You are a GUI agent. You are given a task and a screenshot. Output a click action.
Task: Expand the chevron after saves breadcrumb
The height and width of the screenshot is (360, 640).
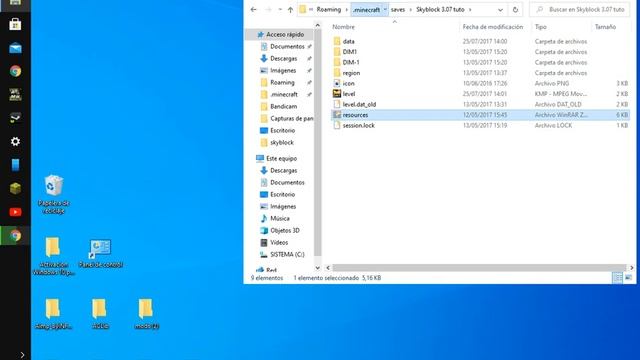point(411,9)
